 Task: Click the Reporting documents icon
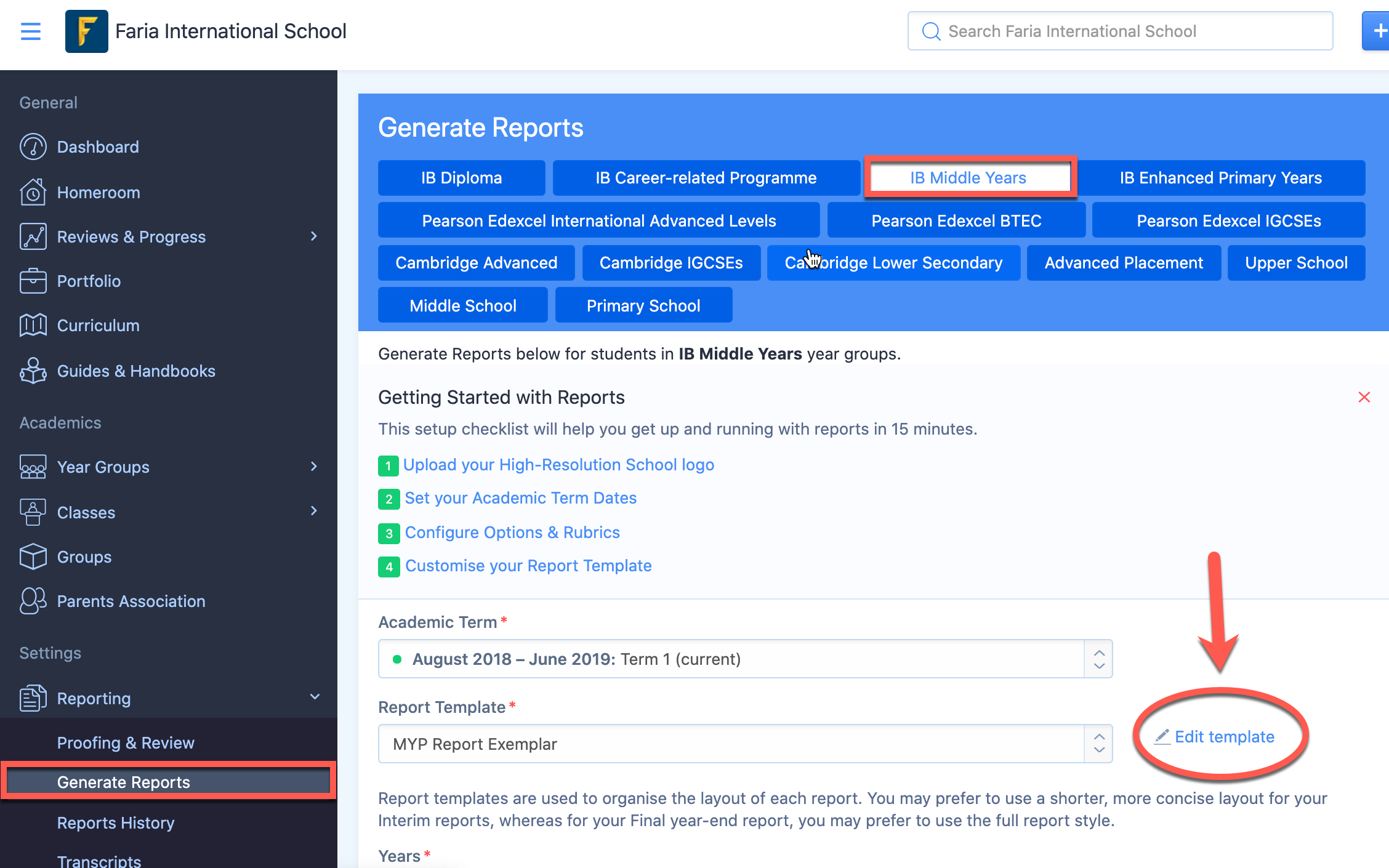33,698
